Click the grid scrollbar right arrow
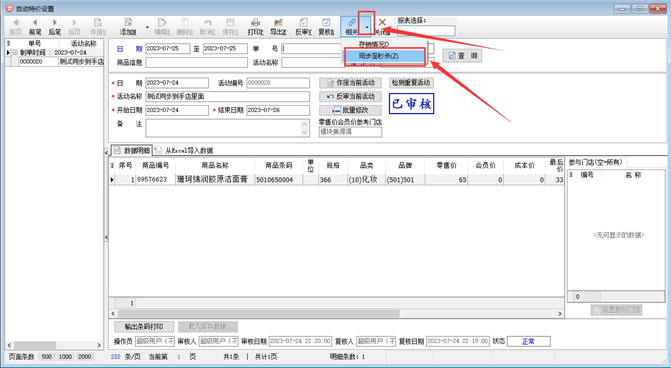 tap(560, 314)
